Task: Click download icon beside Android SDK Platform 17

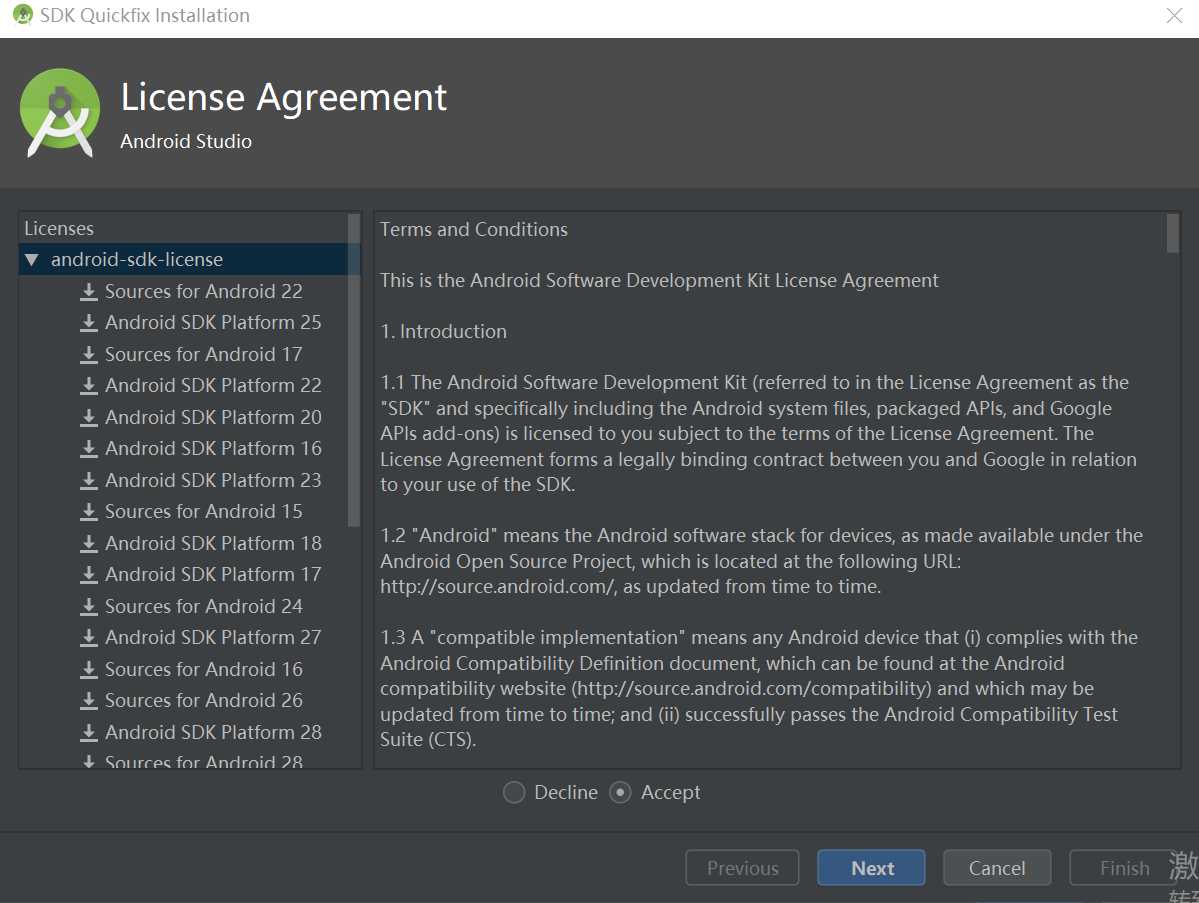Action: (89, 574)
